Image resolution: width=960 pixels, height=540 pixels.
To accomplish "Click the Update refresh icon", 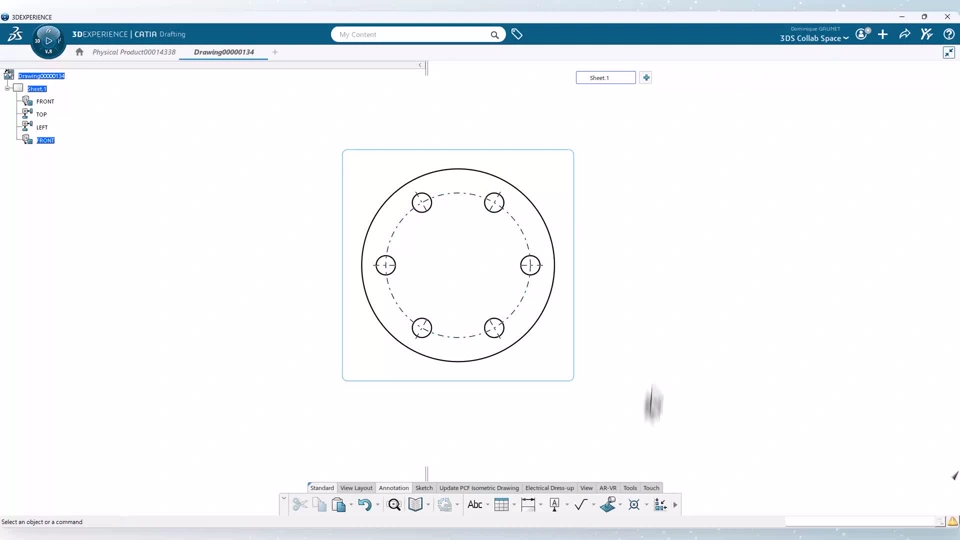I will (444, 504).
